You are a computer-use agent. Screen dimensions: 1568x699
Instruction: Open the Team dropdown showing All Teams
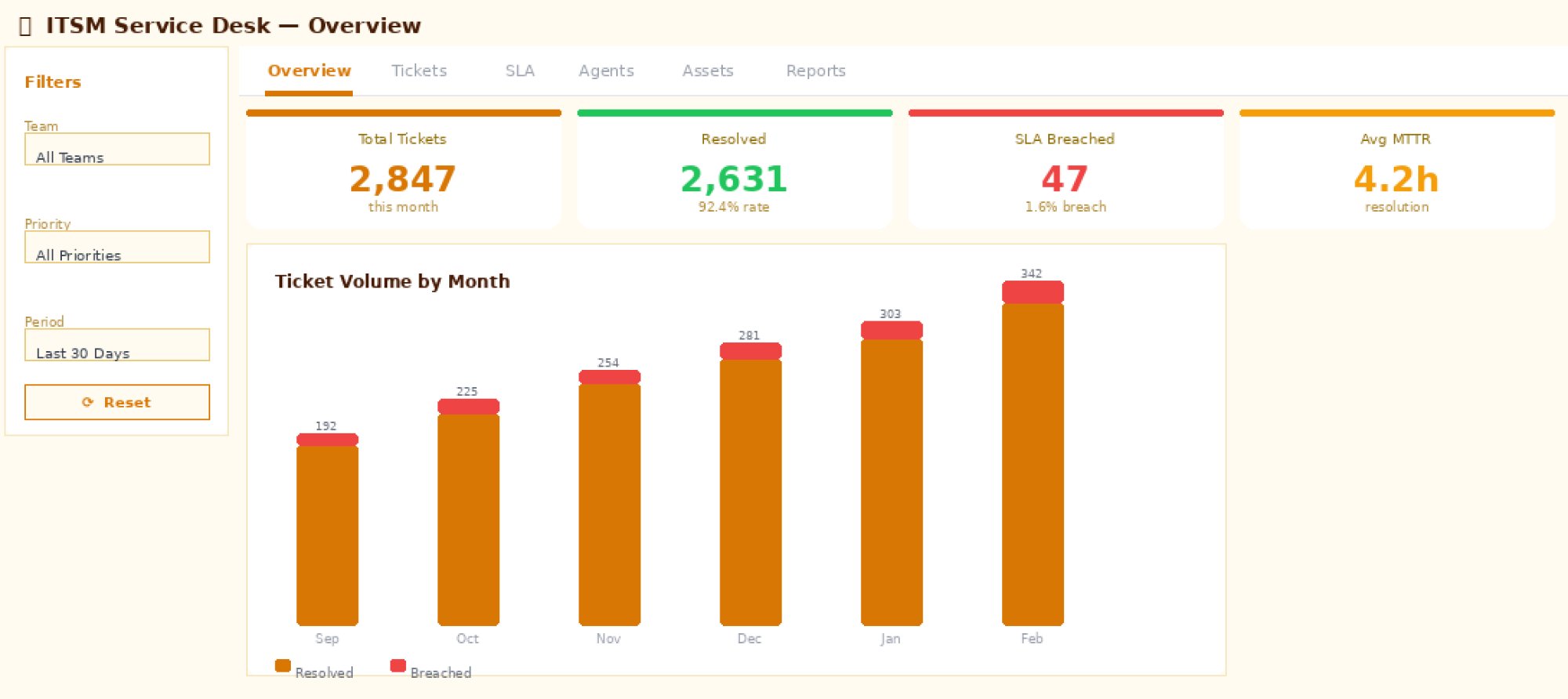click(x=117, y=149)
